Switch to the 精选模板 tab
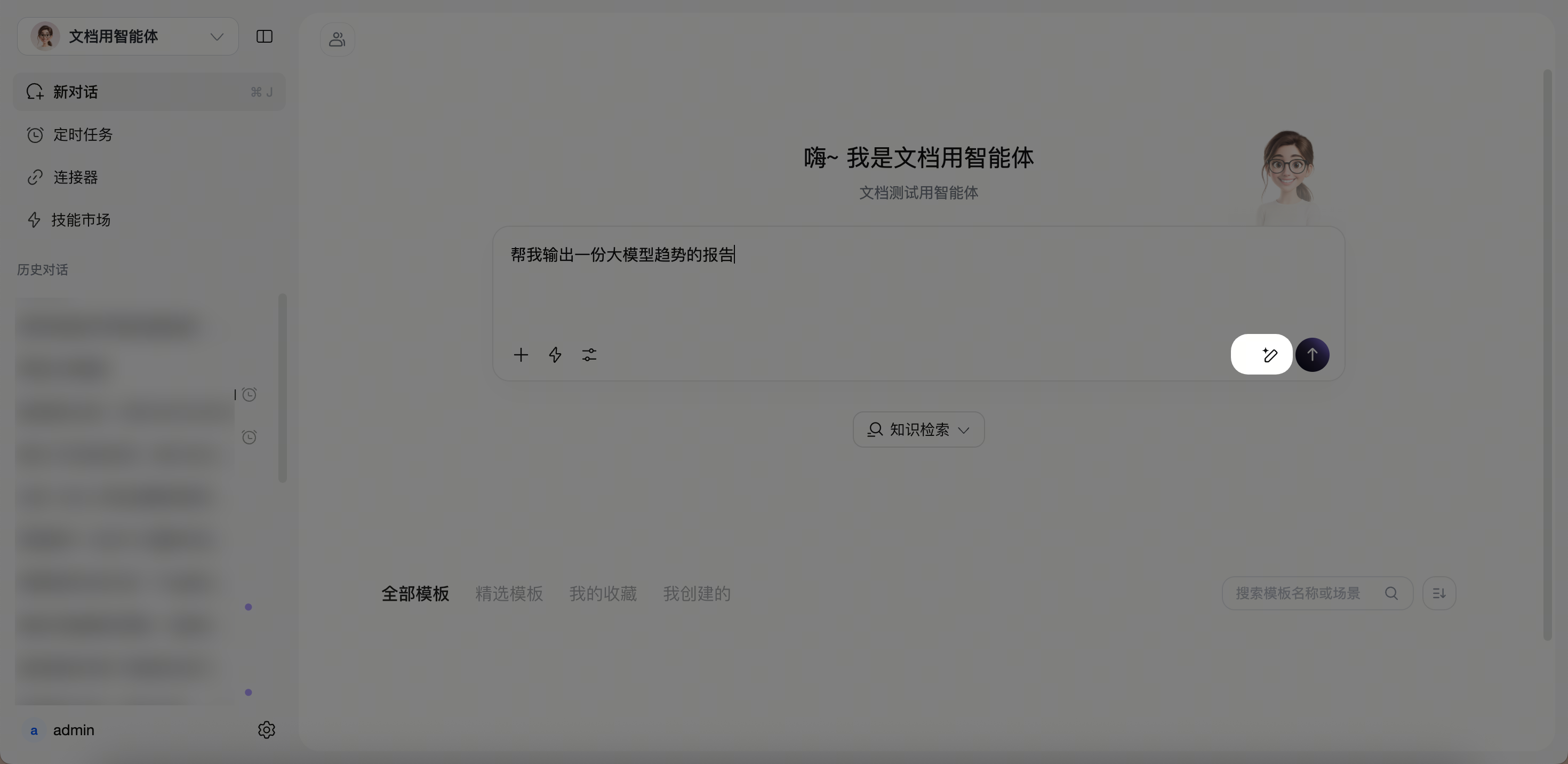The height and width of the screenshot is (764, 1568). [x=509, y=594]
